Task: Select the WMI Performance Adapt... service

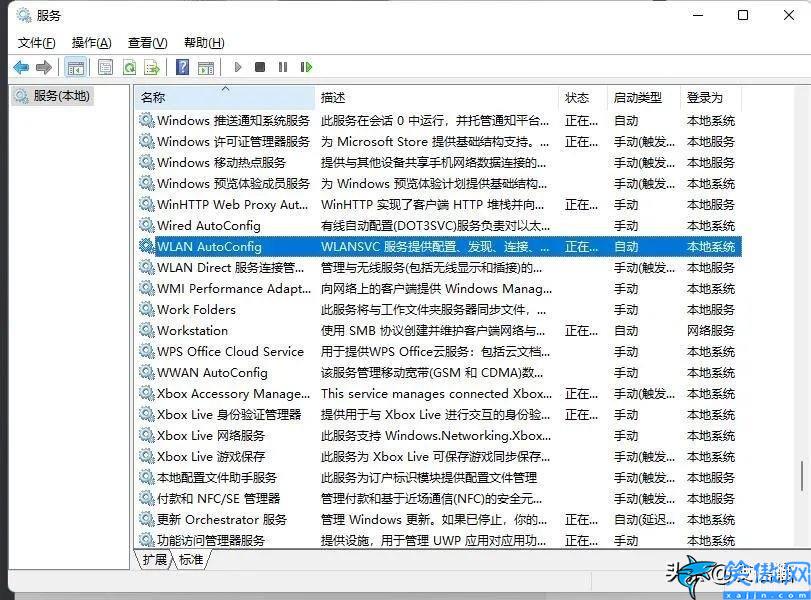Action: point(234,289)
